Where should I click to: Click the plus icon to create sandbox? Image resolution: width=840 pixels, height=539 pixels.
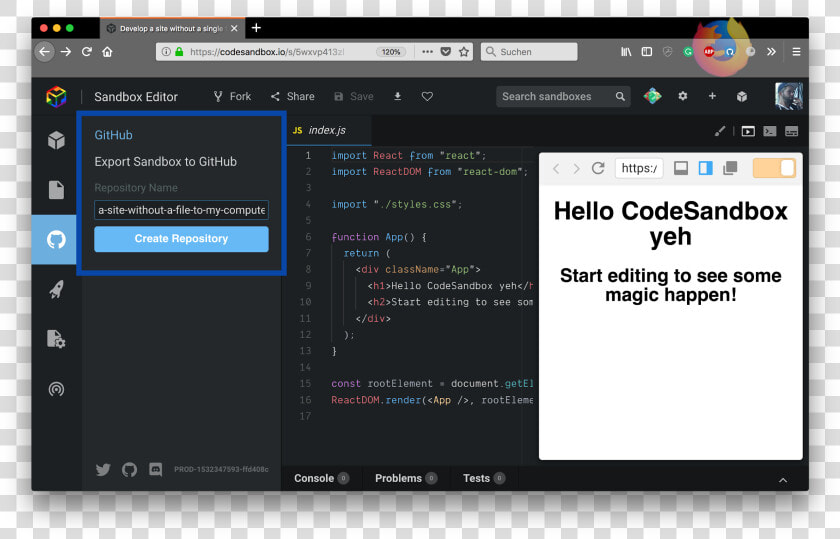coord(712,96)
